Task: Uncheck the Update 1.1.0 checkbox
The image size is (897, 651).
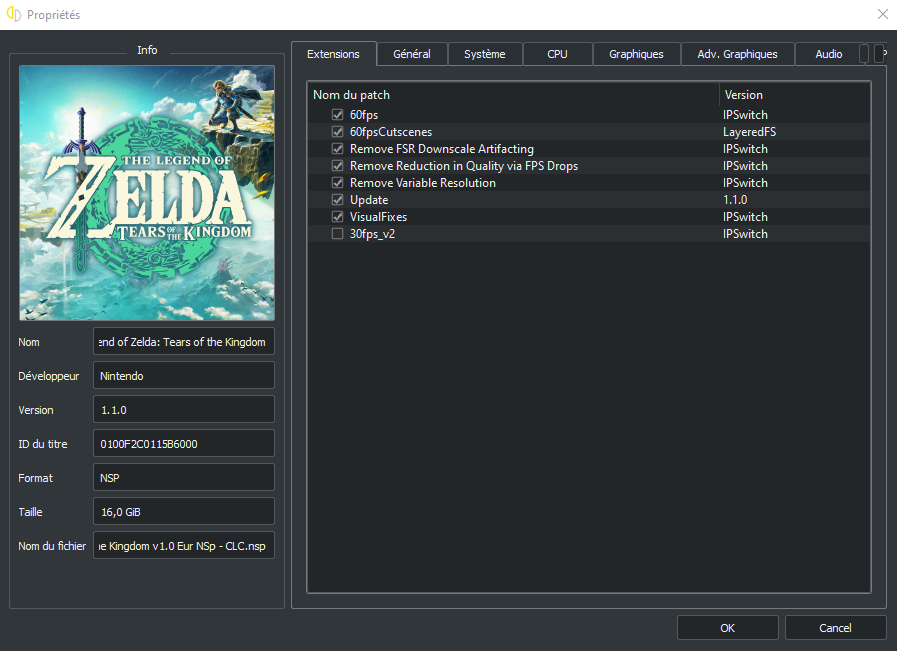Action: (x=337, y=200)
